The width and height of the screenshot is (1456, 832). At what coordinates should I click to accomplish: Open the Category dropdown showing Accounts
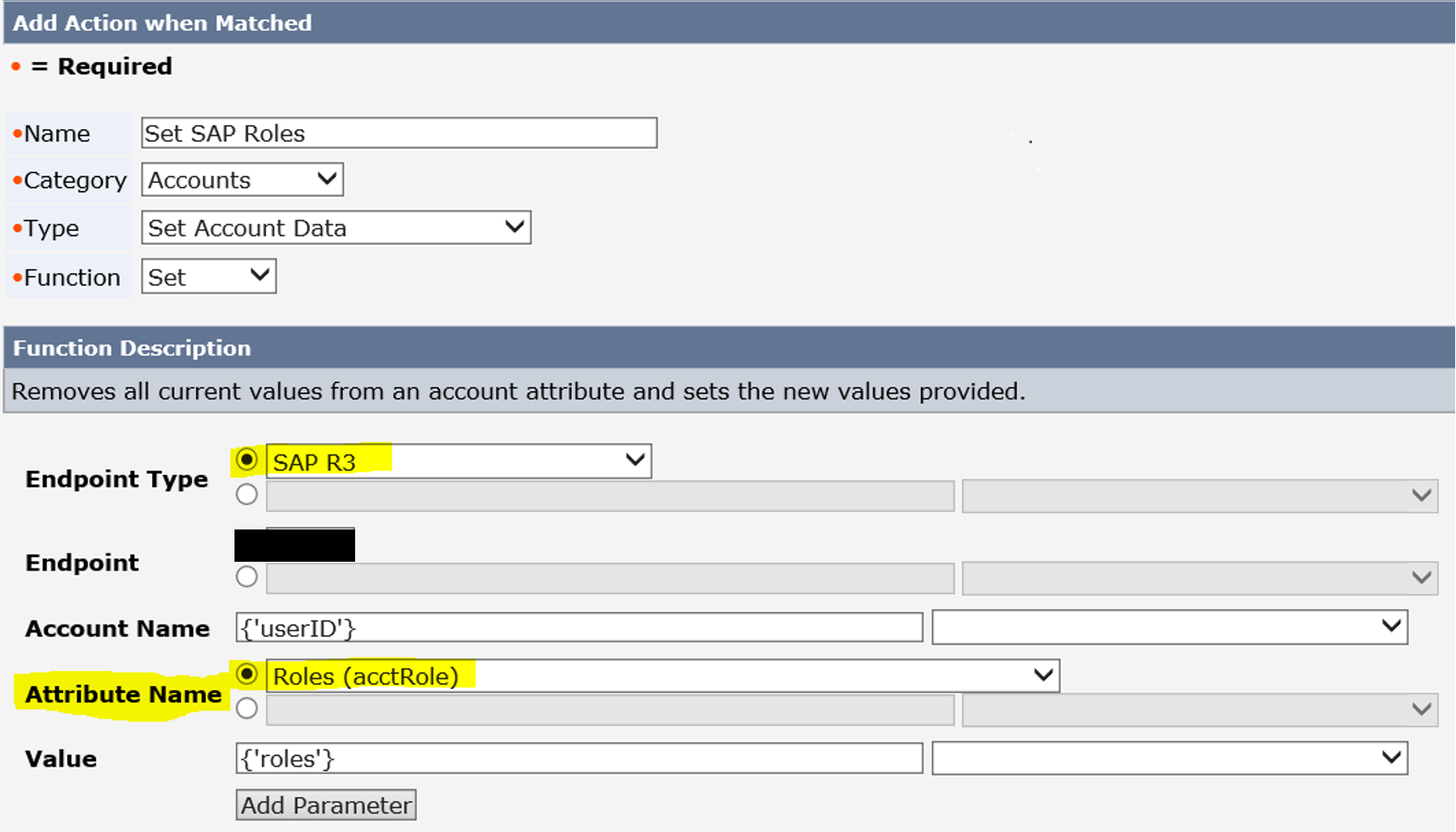242,180
